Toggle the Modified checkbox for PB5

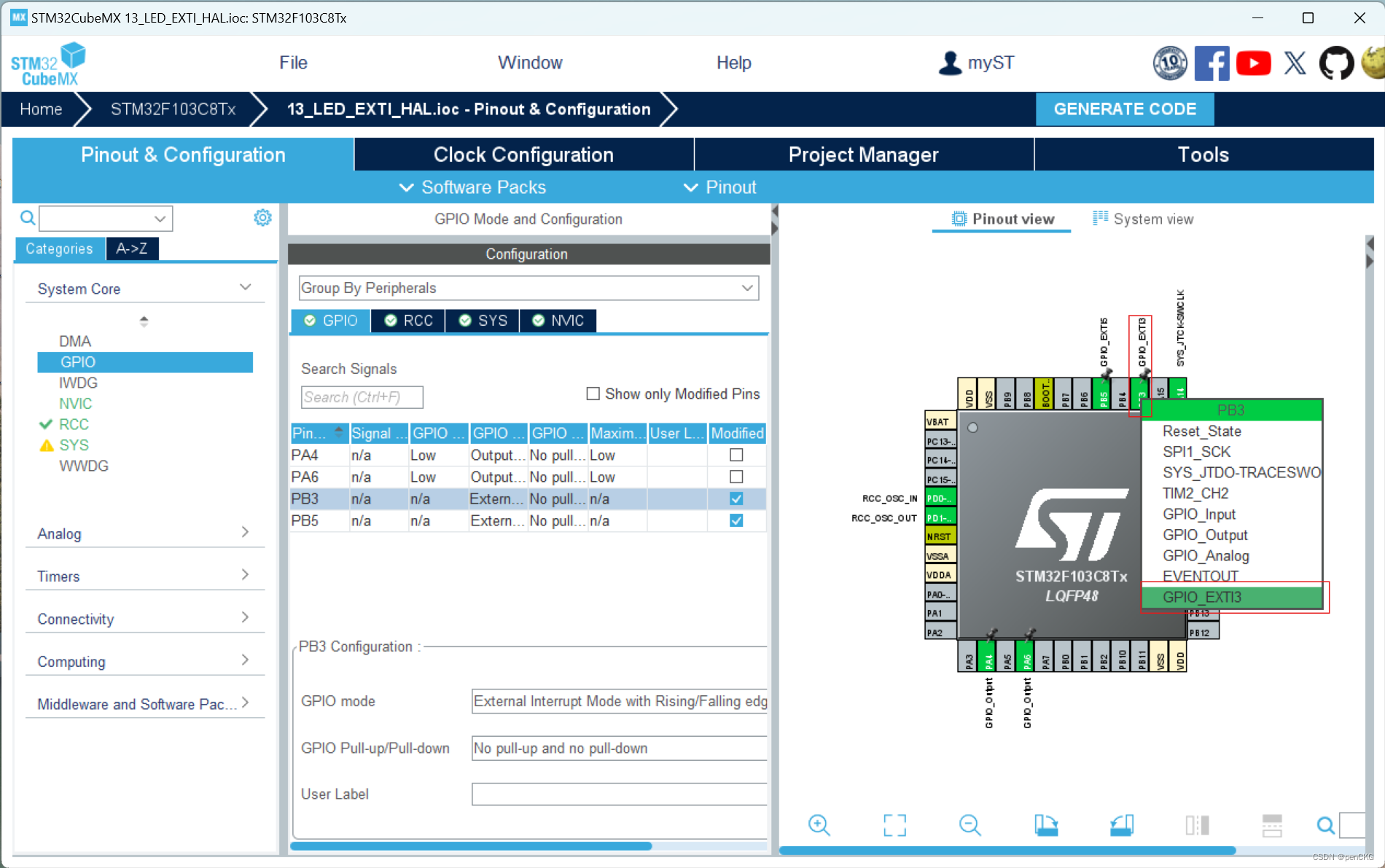[x=736, y=520]
